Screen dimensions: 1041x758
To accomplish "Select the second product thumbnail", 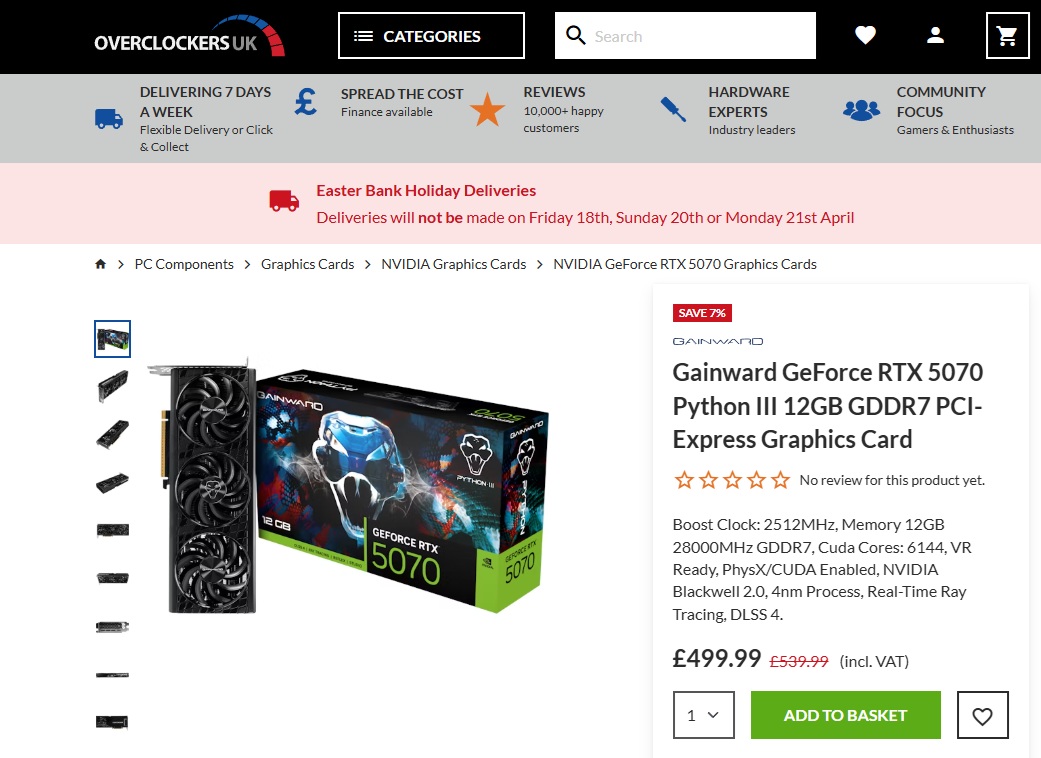I will 112,386.
